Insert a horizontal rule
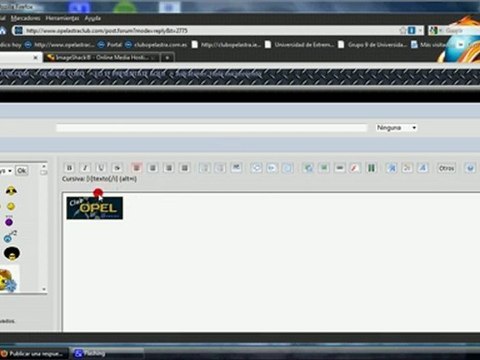This screenshot has height=360, width=480. (x=236, y=168)
